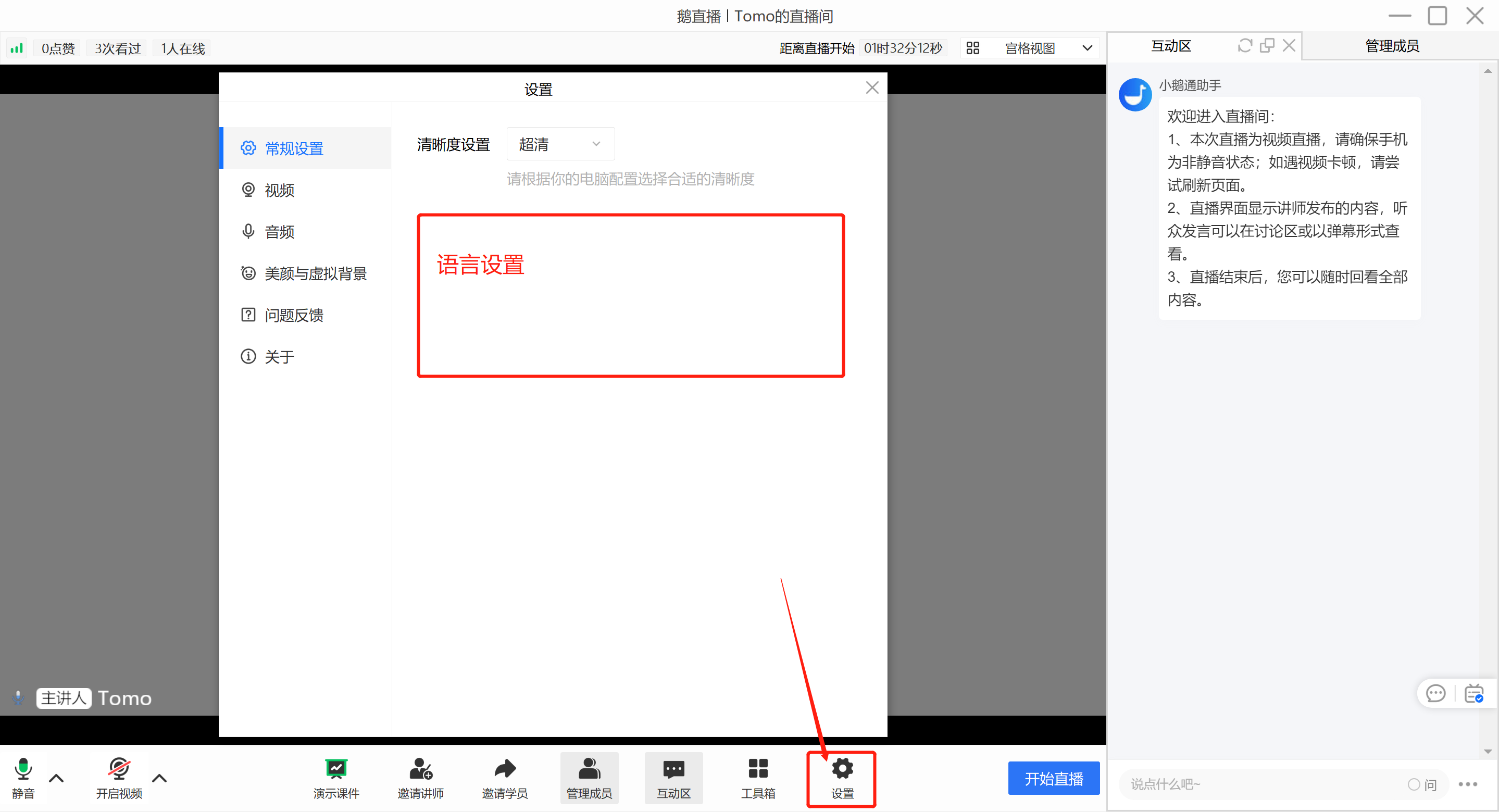The image size is (1499, 812).
Task: Click the 邀请学员 share arrow icon
Action: [x=505, y=768]
